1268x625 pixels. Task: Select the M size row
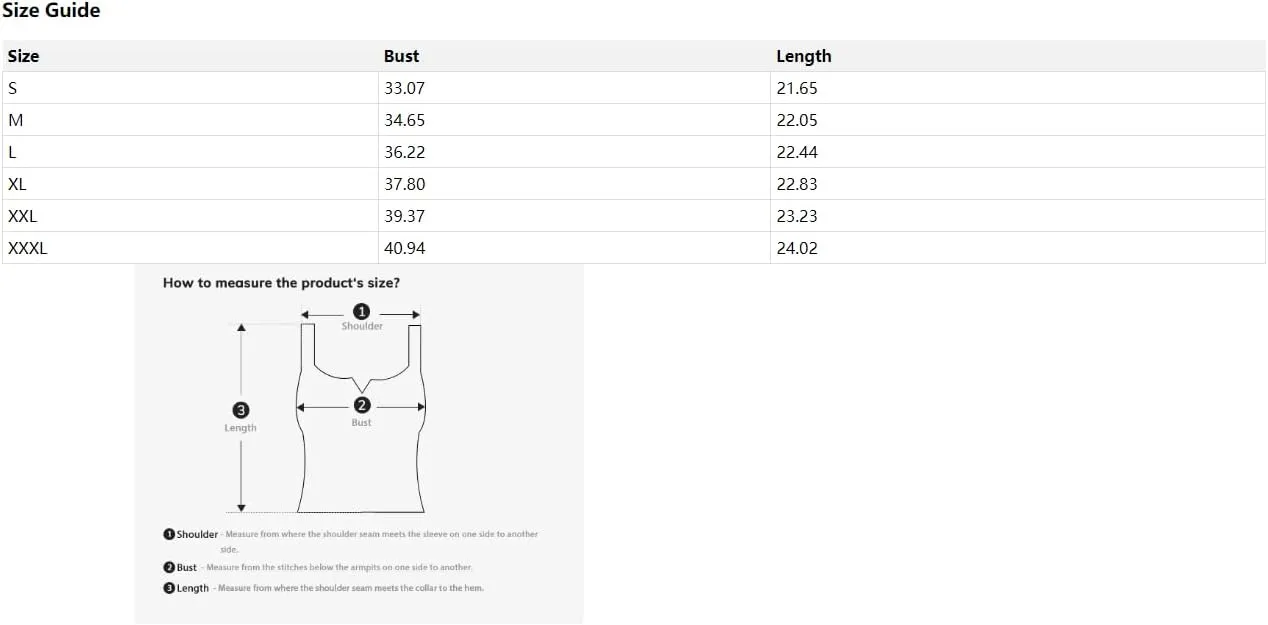click(x=634, y=120)
